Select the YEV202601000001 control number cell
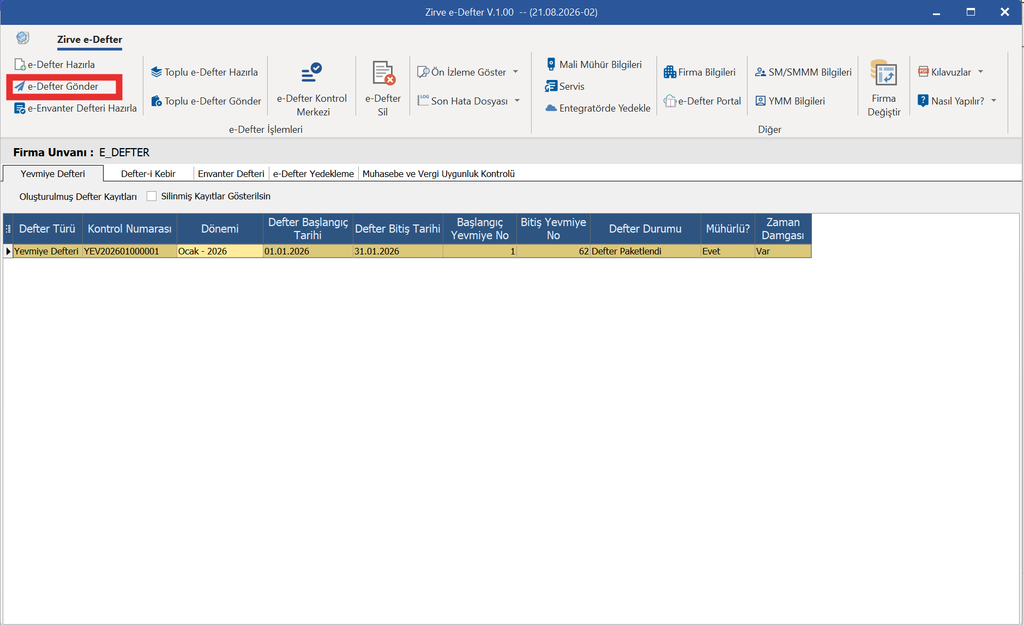The image size is (1024, 625). [129, 251]
